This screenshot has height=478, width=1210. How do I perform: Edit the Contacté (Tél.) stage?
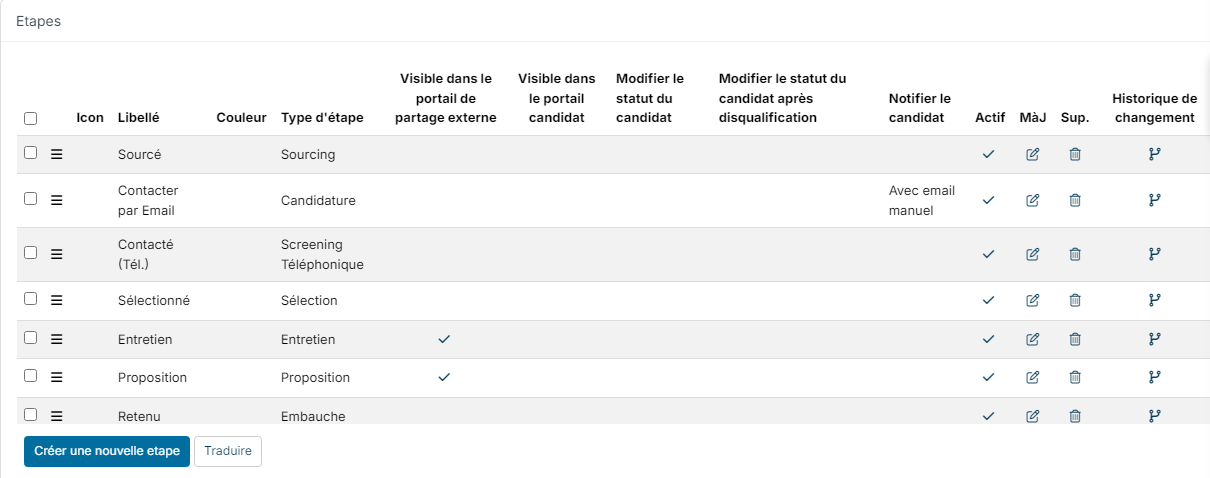tap(1033, 254)
